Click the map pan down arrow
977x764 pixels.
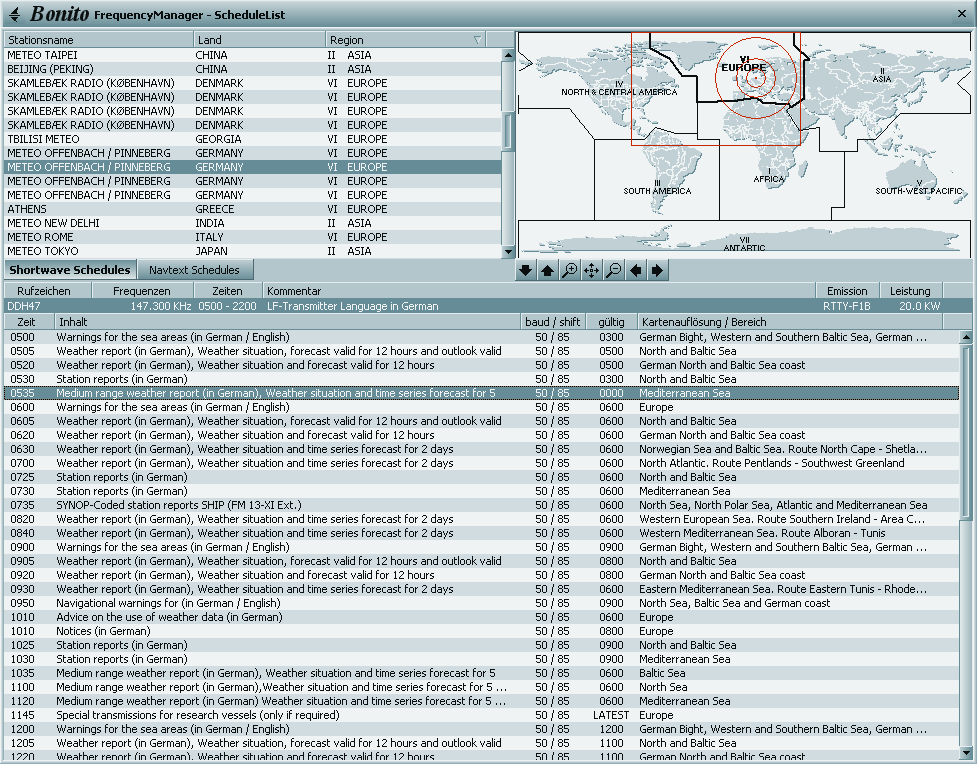(527, 270)
